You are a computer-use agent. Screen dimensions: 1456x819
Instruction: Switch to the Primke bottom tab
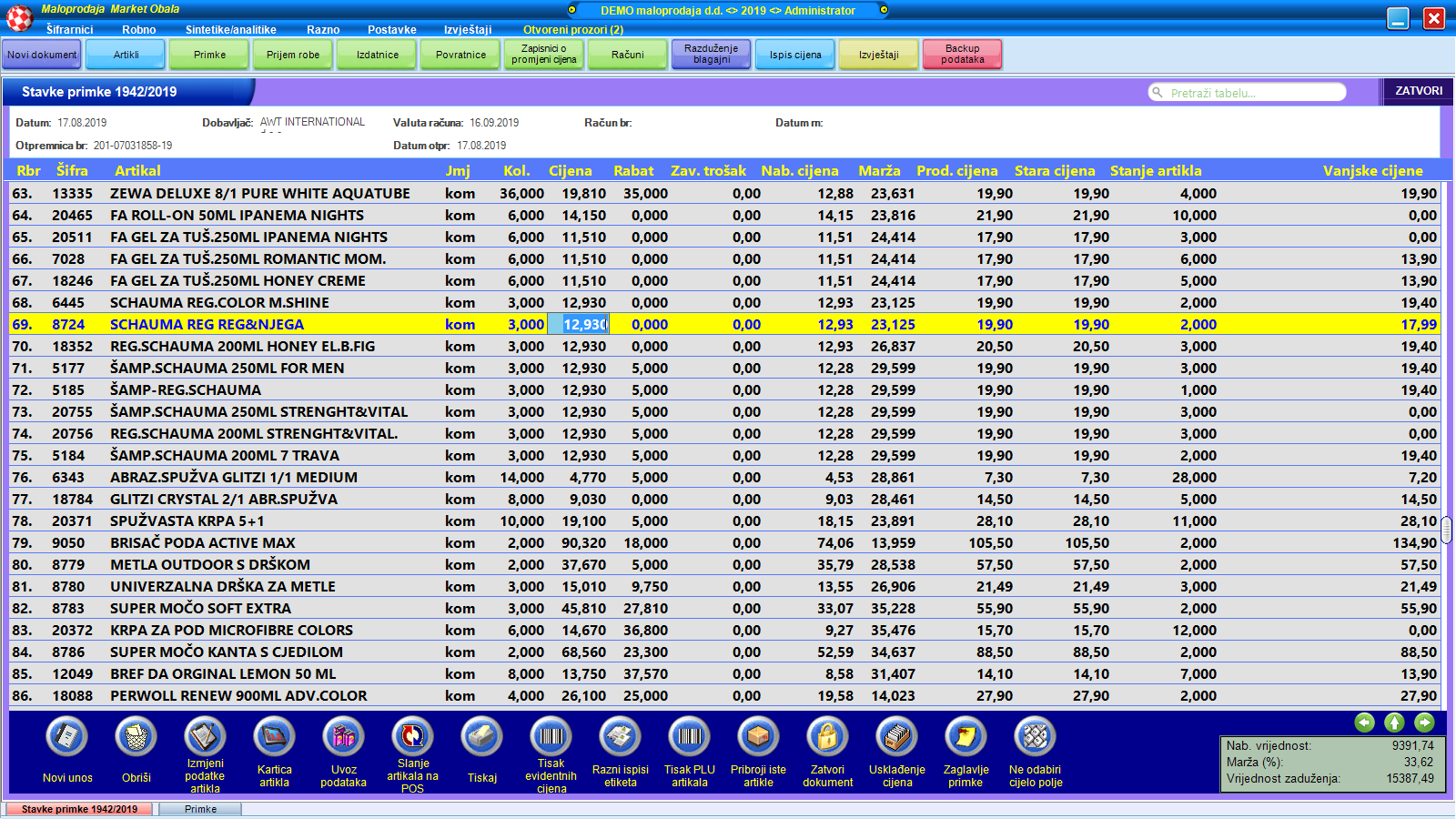tap(200, 809)
